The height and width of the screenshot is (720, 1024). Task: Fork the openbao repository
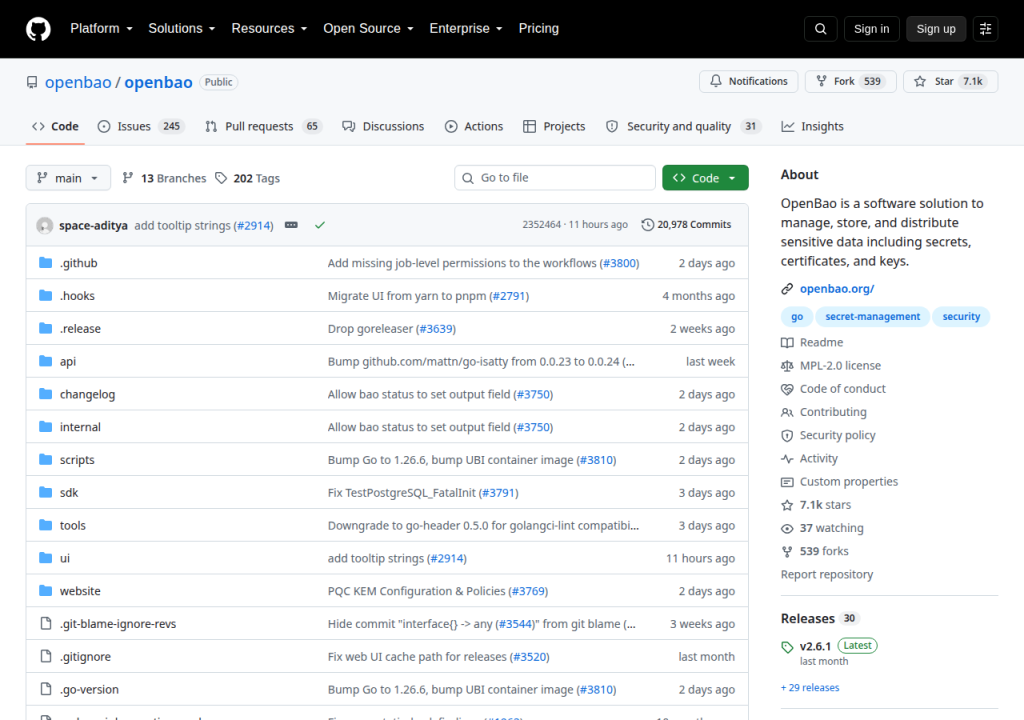click(850, 81)
